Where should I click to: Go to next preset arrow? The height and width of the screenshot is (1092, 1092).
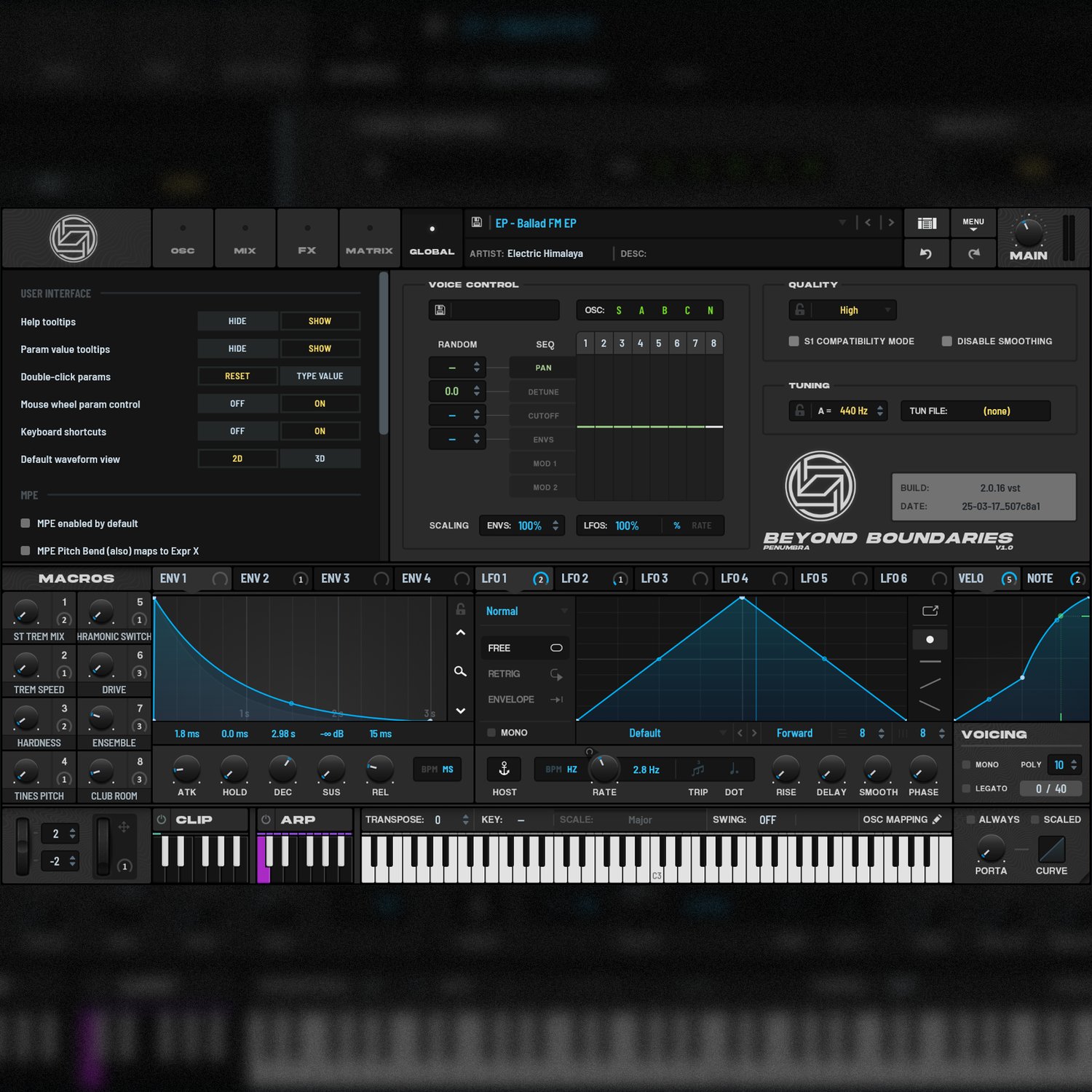coord(891,223)
